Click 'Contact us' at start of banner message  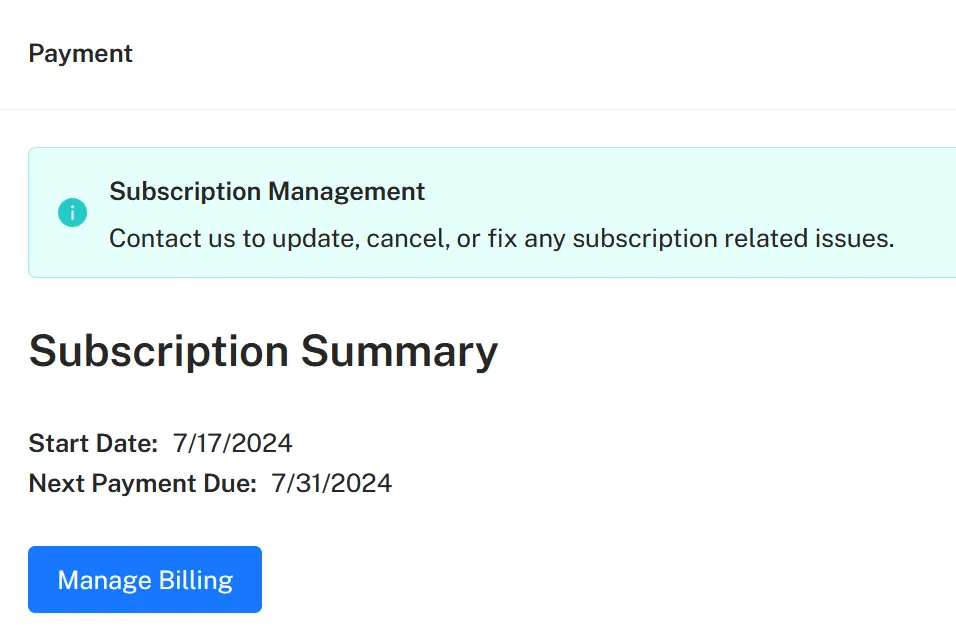pos(172,238)
